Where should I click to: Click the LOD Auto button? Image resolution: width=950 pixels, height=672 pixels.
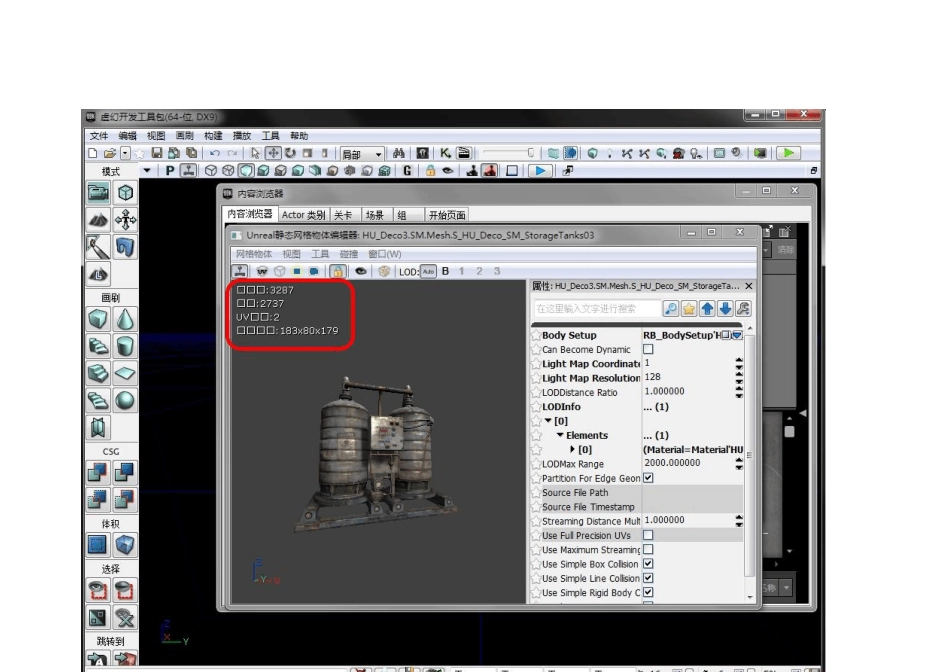[x=426, y=271]
